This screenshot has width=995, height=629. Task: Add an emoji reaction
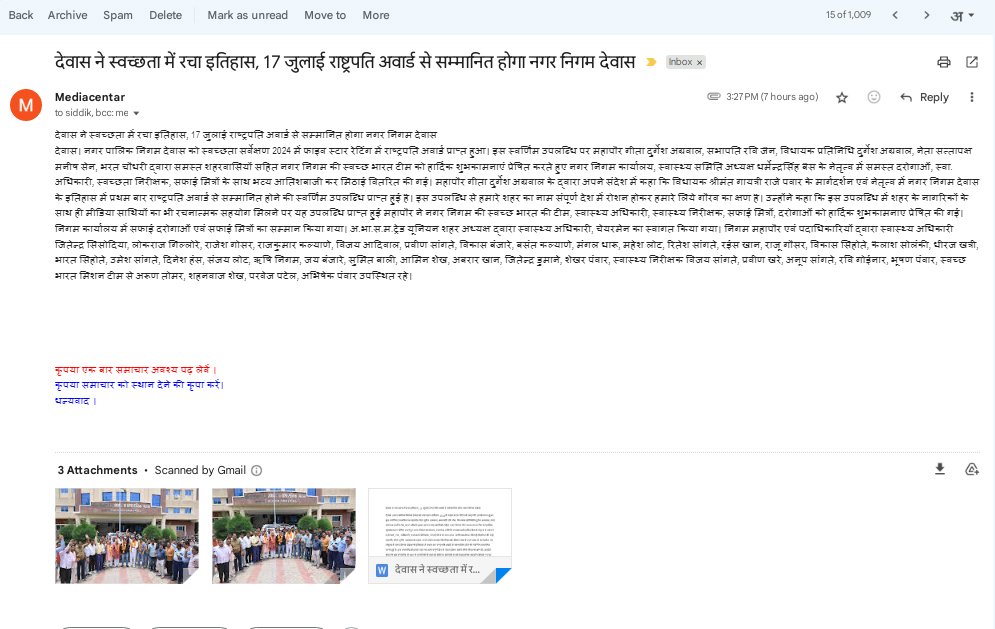pyautogui.click(x=874, y=97)
